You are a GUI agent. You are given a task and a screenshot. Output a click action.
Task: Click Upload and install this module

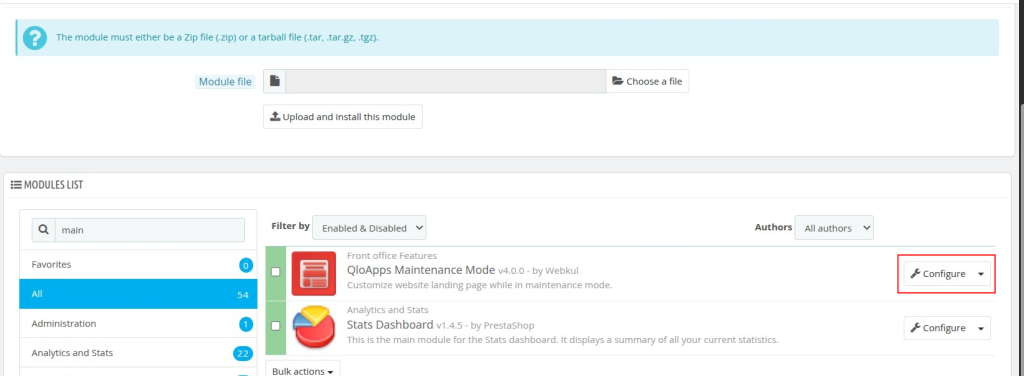(343, 117)
